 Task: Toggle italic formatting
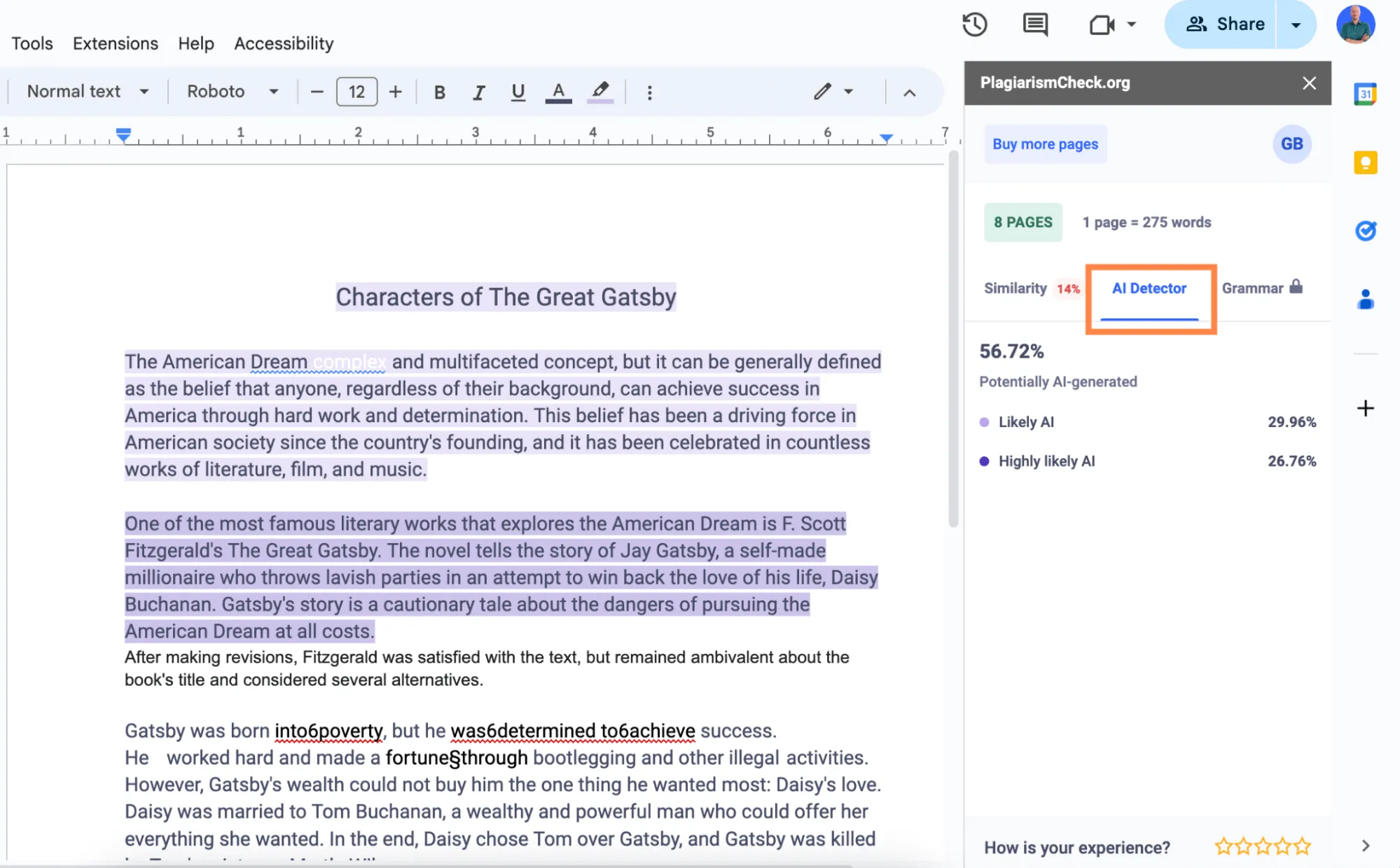pyautogui.click(x=478, y=91)
